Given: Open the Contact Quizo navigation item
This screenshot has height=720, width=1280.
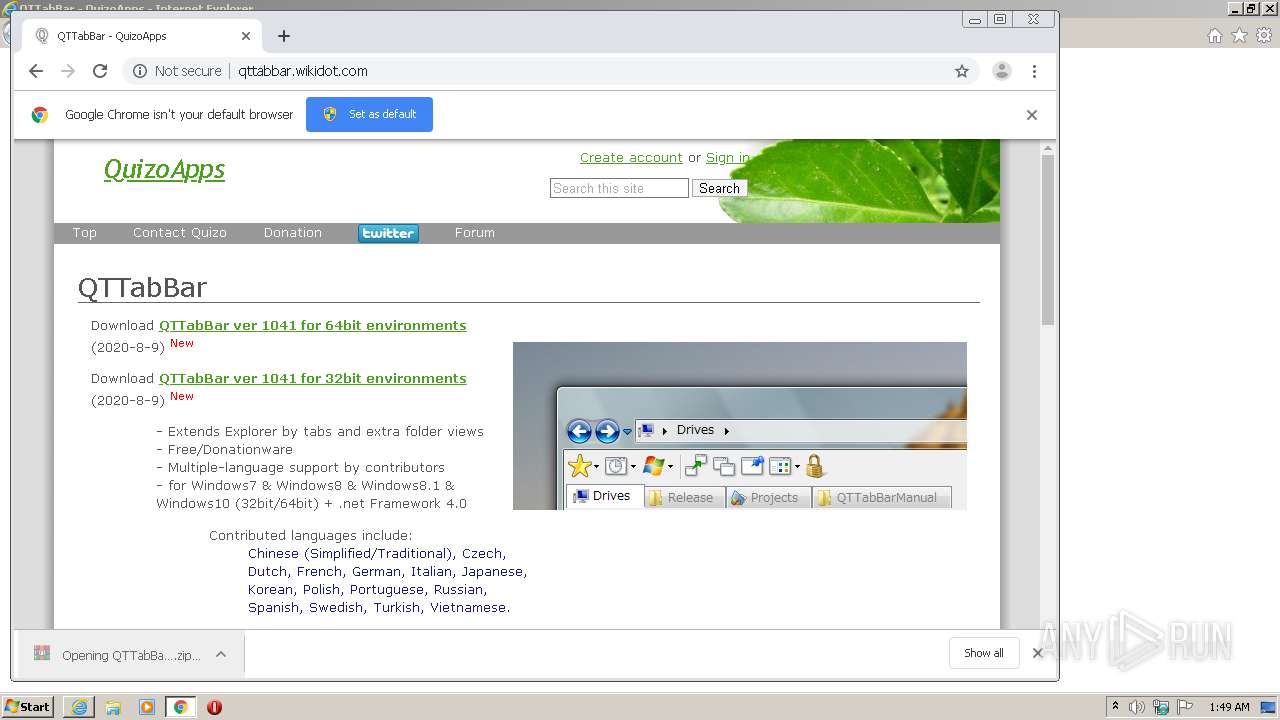Looking at the screenshot, I should pyautogui.click(x=180, y=232).
